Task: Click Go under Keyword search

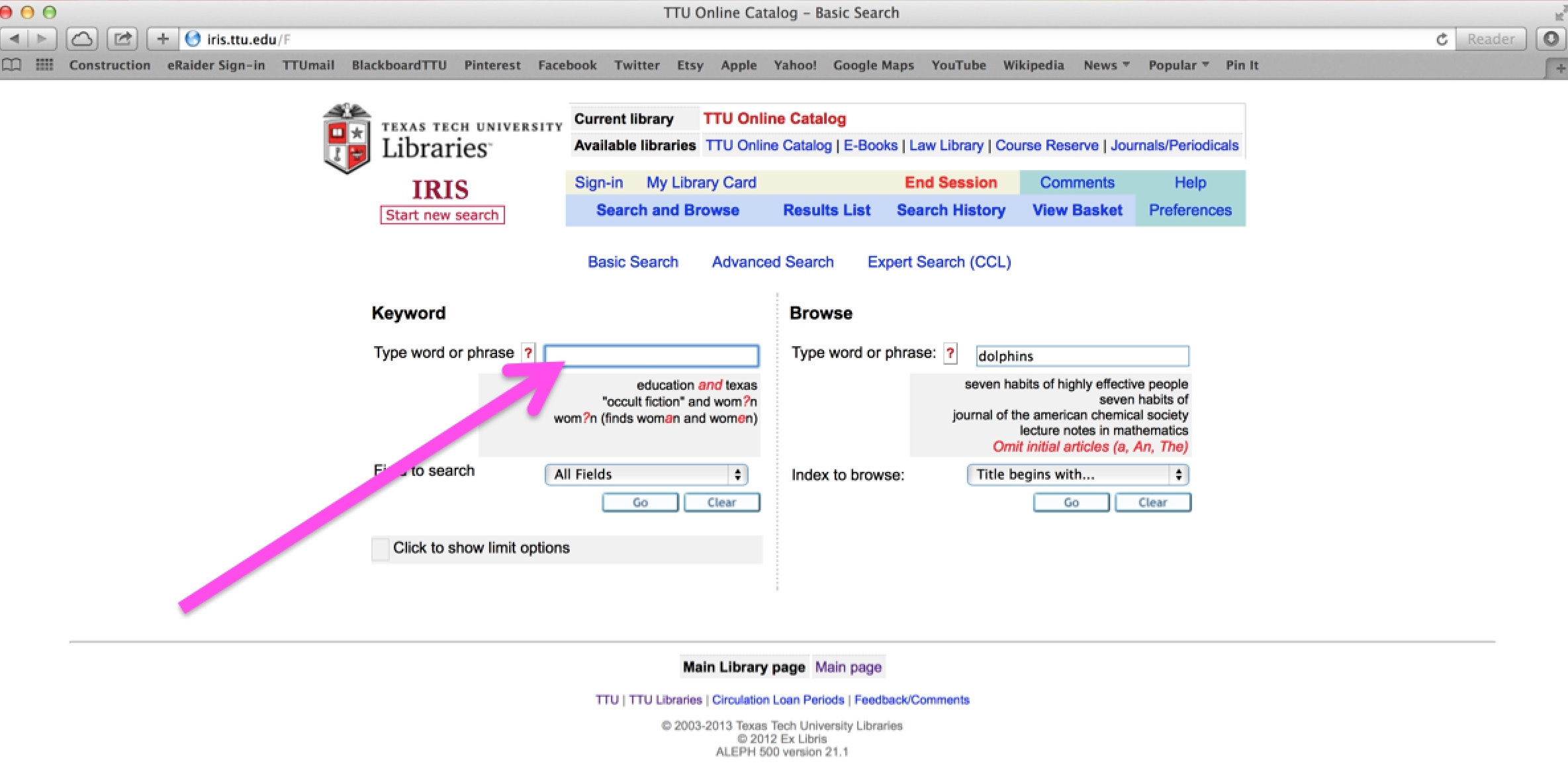Action: pyautogui.click(x=640, y=502)
